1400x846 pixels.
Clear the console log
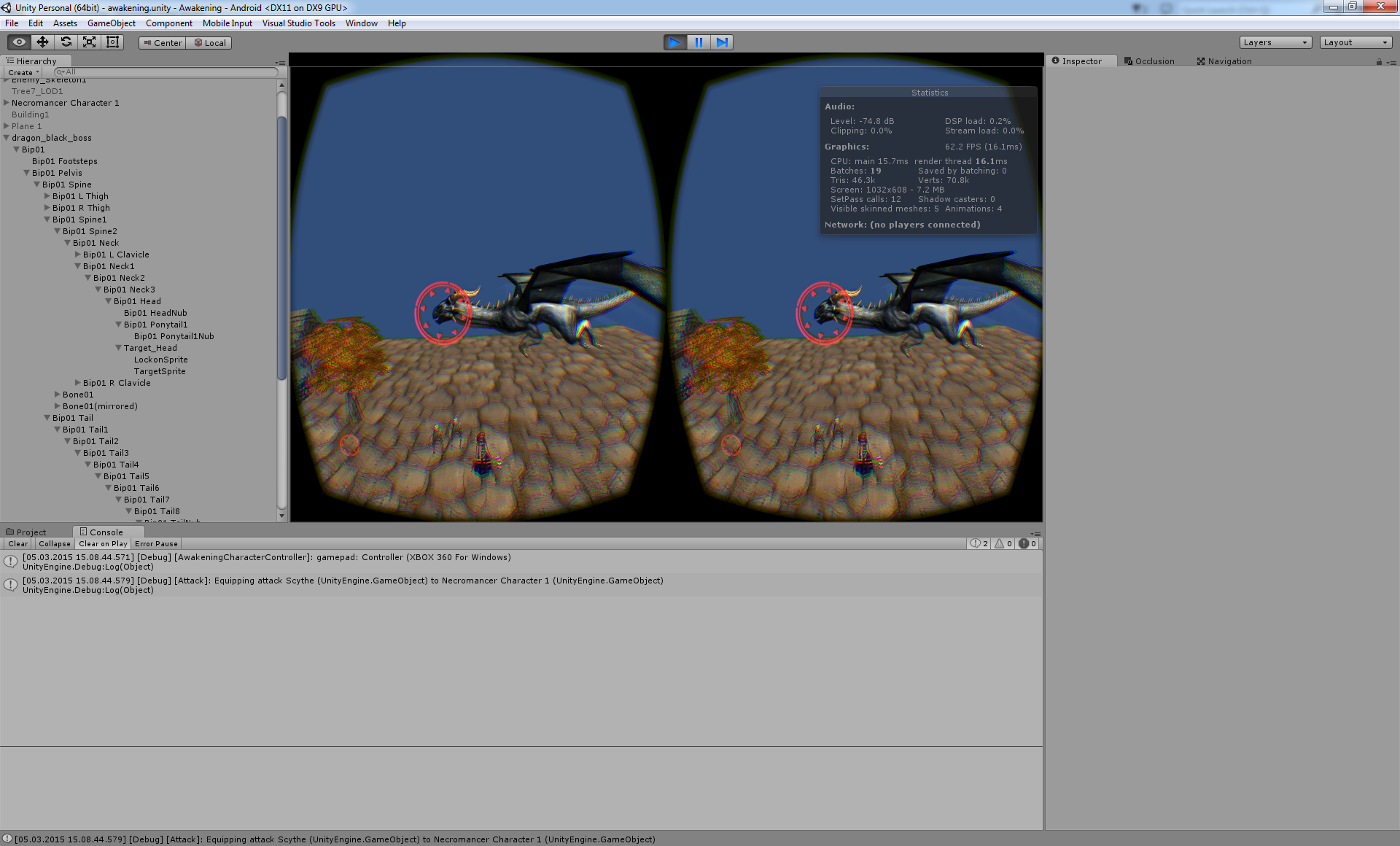[x=18, y=544]
